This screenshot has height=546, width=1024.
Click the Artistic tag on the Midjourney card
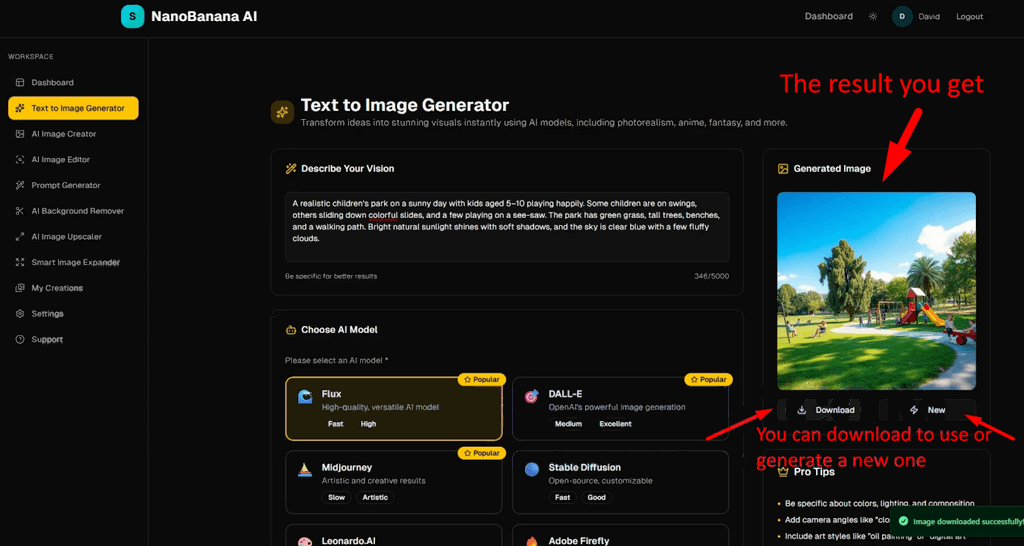(375, 498)
